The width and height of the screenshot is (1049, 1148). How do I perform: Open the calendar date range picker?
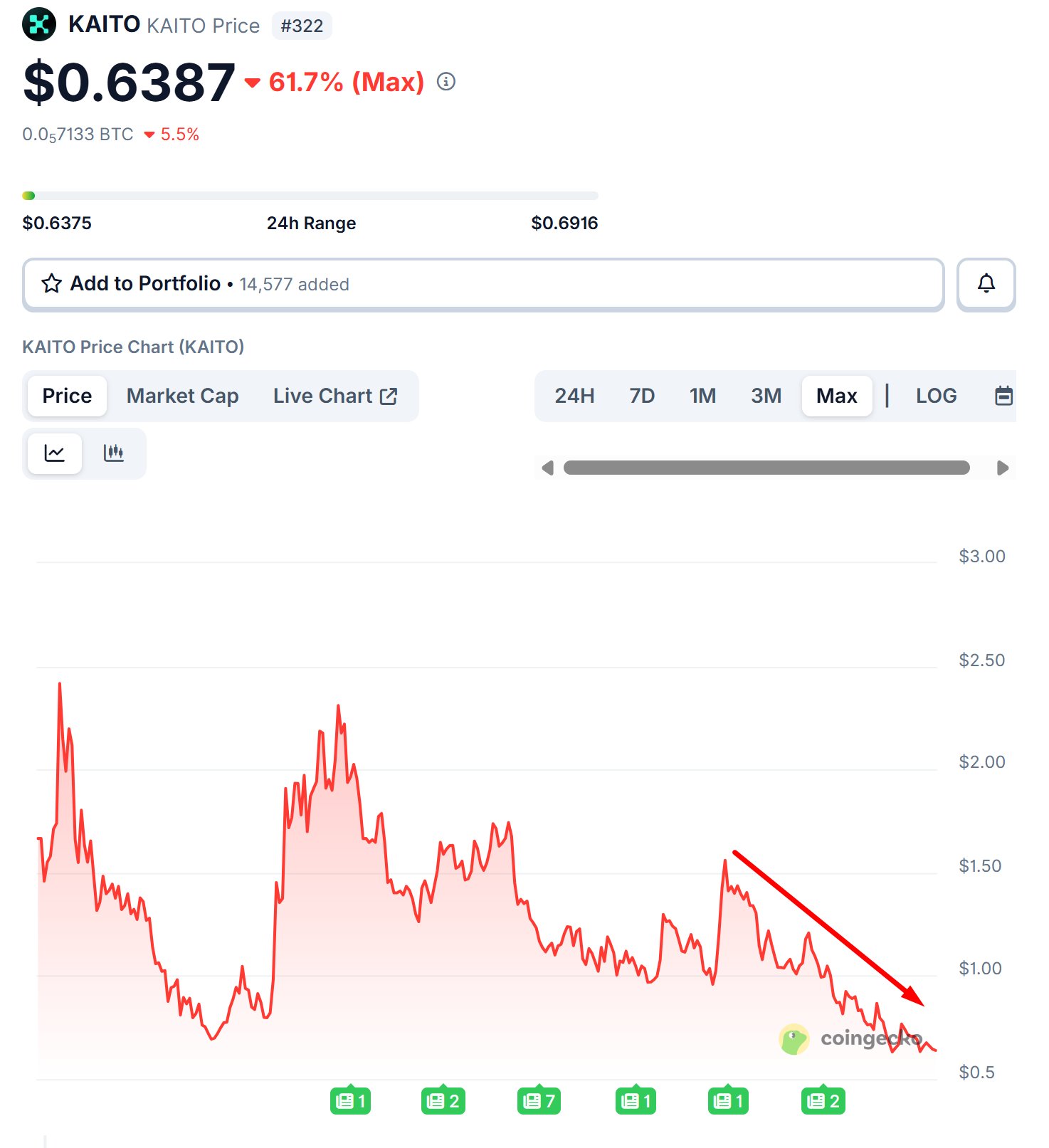point(1003,396)
